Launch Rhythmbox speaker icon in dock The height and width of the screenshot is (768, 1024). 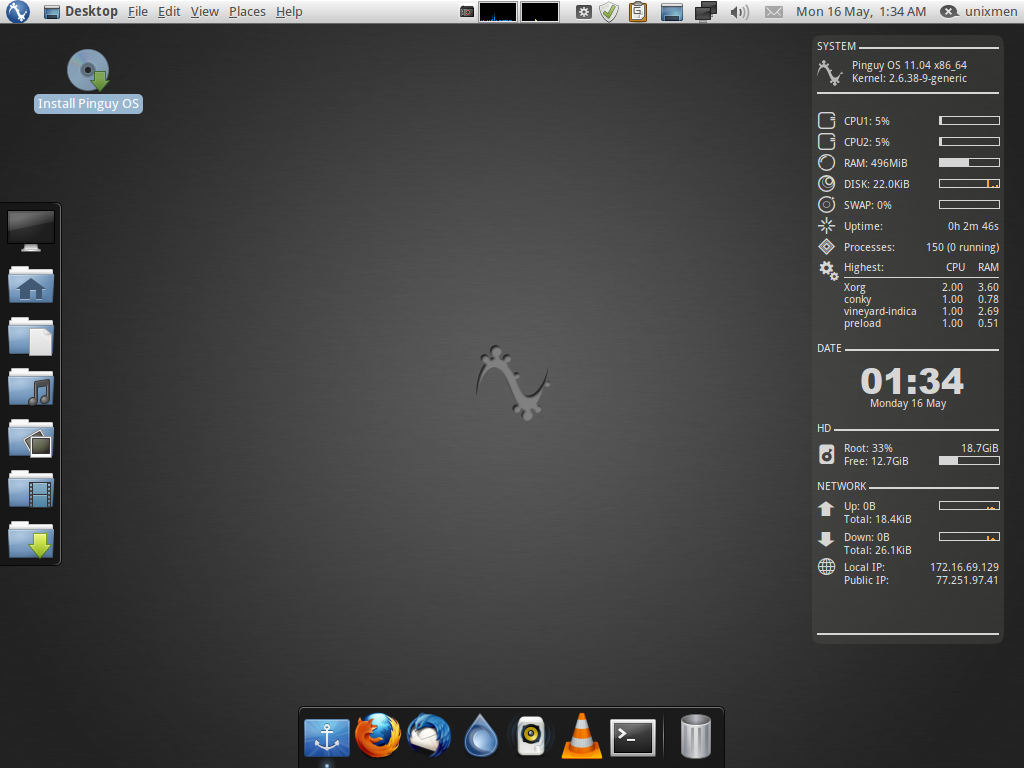531,736
